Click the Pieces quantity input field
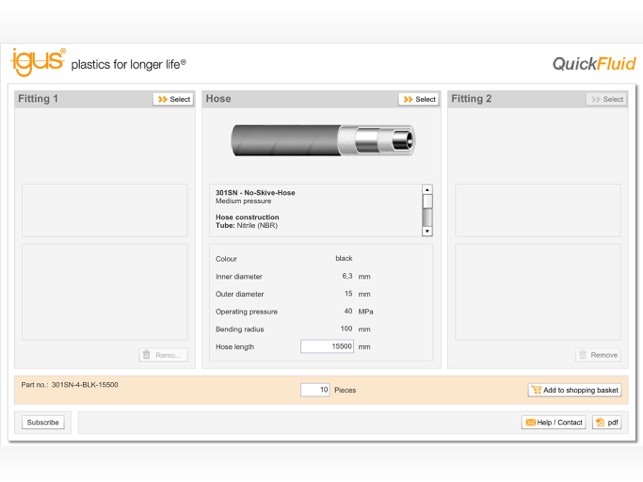 pyautogui.click(x=315, y=390)
